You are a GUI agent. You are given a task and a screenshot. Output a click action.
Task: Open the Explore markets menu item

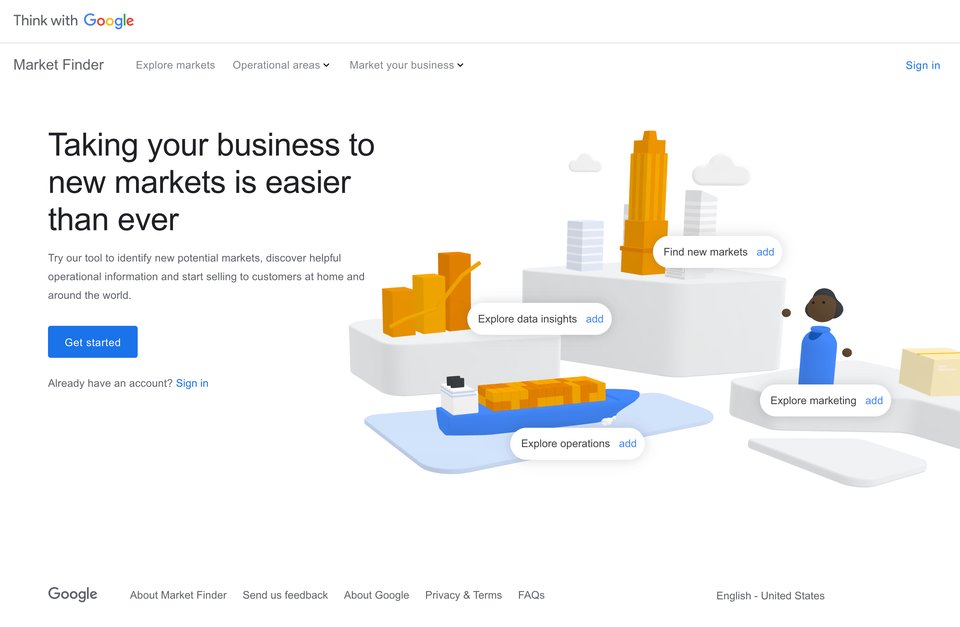(175, 65)
